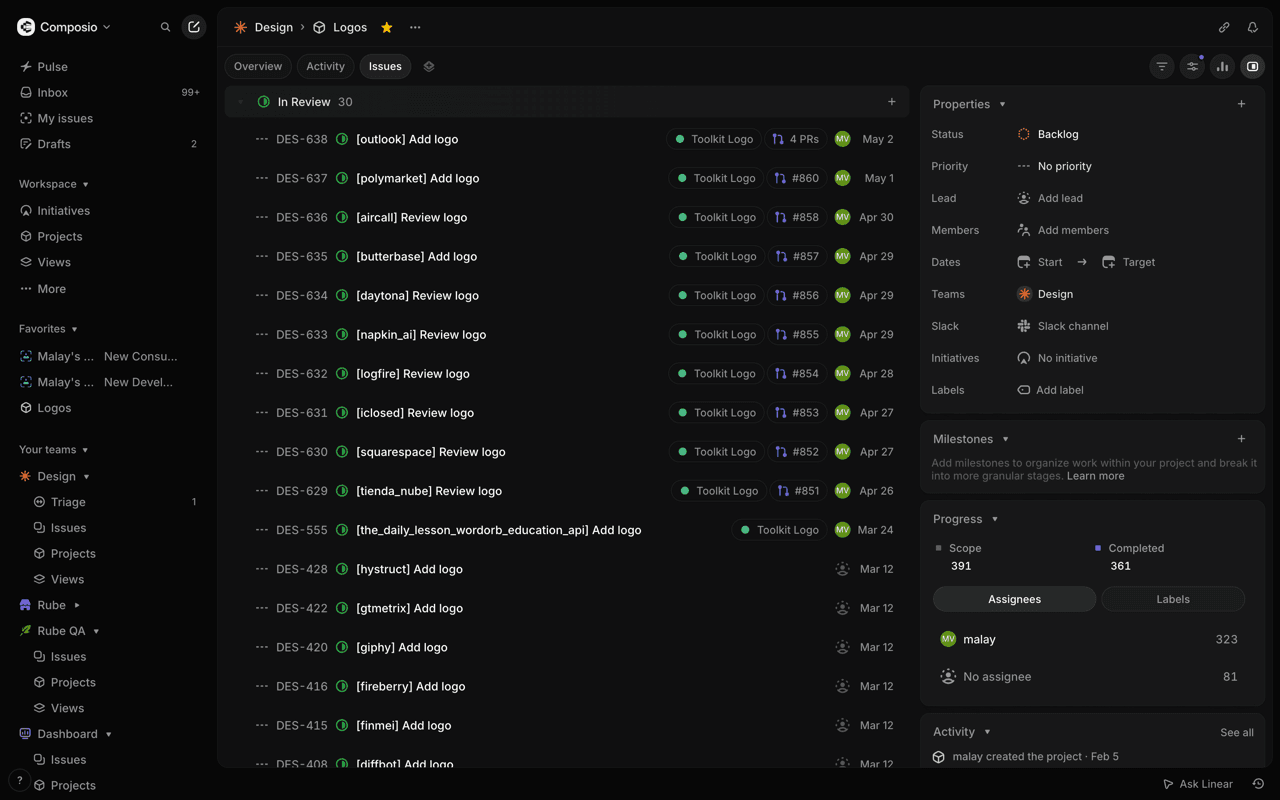1280x800 pixels.
Task: Expand the Rube team
Action: coord(77,605)
